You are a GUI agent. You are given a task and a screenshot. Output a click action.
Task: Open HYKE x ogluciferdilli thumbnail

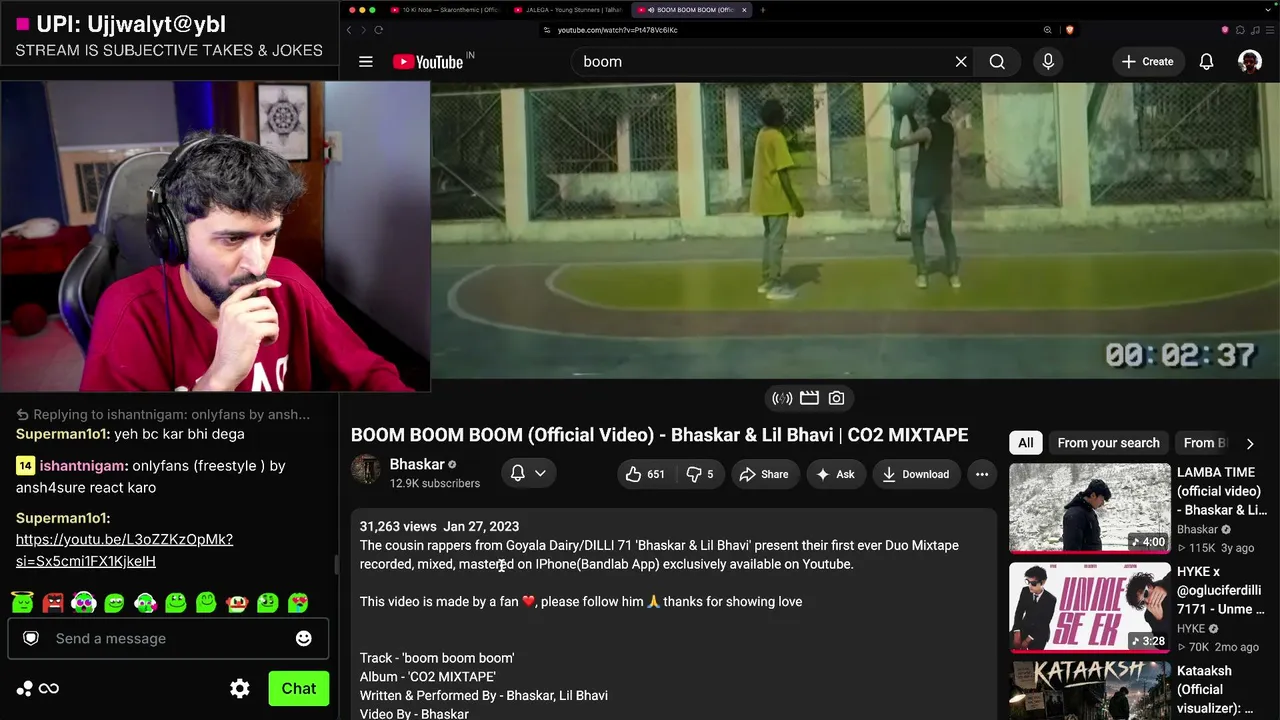[x=1089, y=608]
